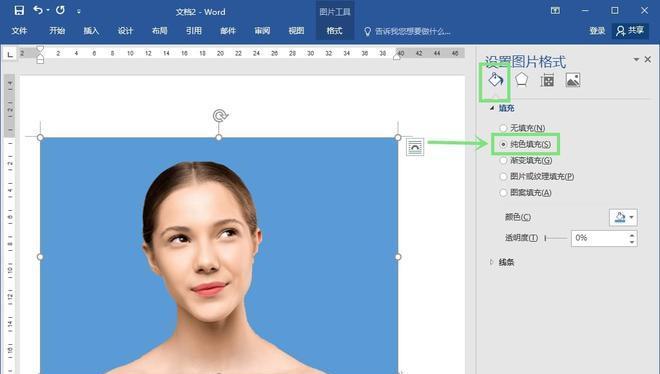Go to the 视图 ribbon tab

click(296, 31)
